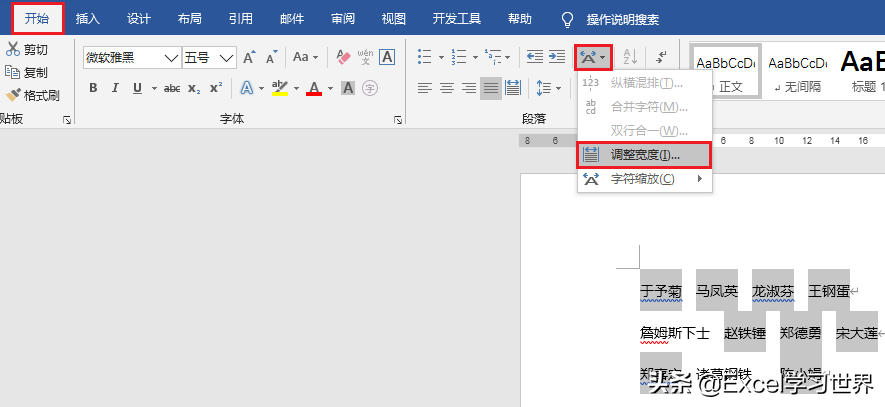Viewport: 885px width, 407px height.
Task: Apply superscript formatting
Action: 216,88
